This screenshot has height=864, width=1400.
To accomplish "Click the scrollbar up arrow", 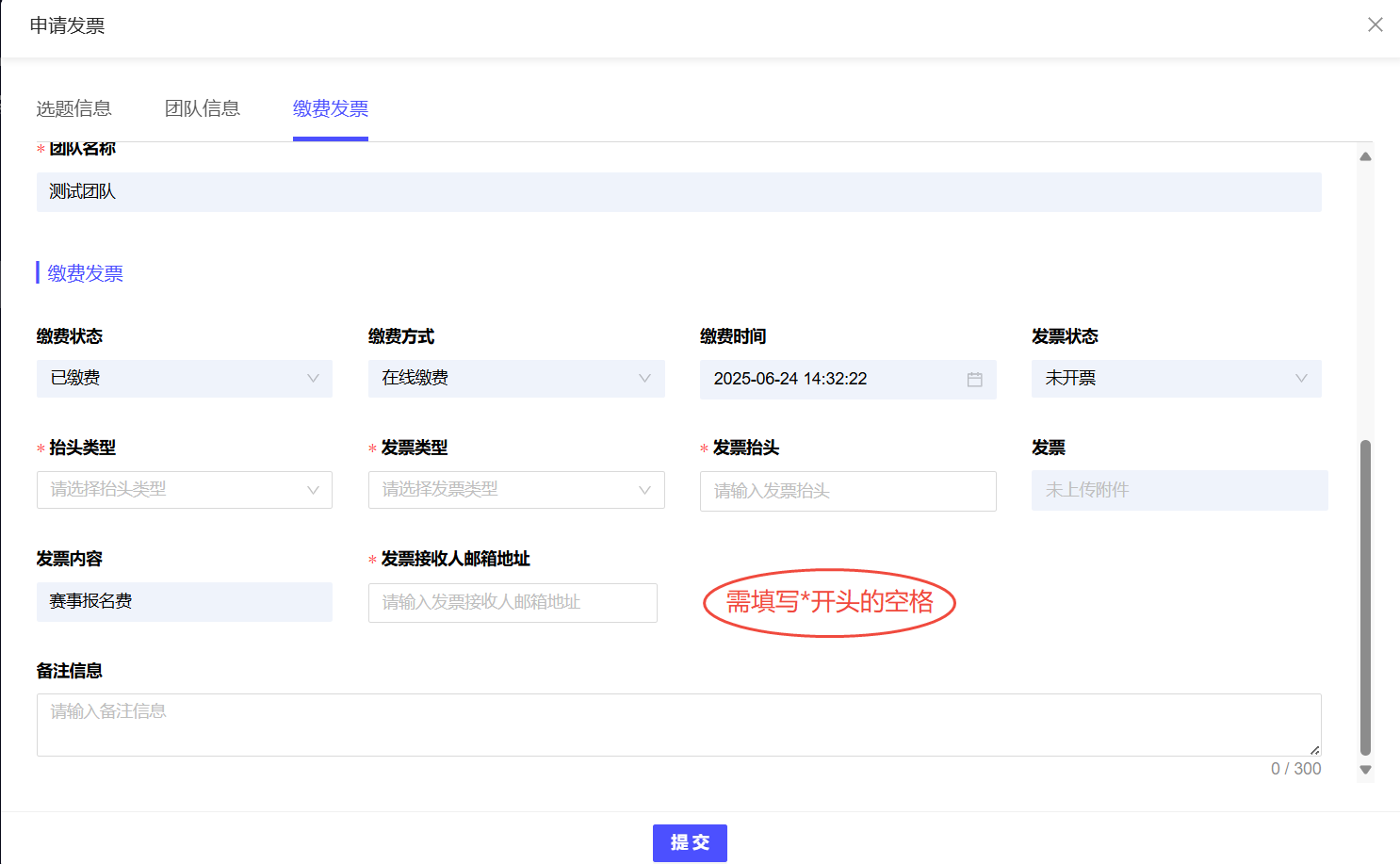I will click(x=1365, y=156).
